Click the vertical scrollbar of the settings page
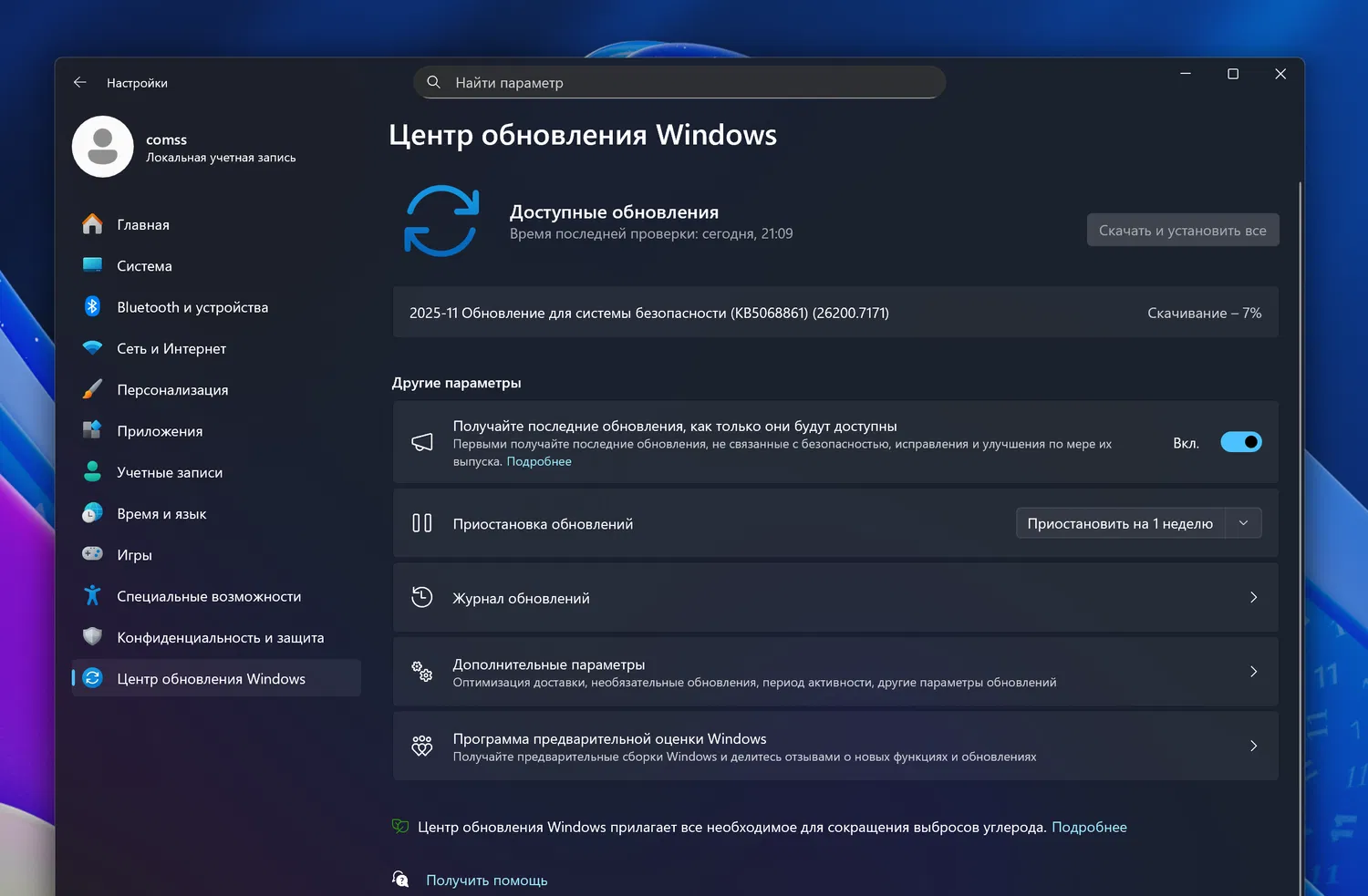 coord(1301,538)
